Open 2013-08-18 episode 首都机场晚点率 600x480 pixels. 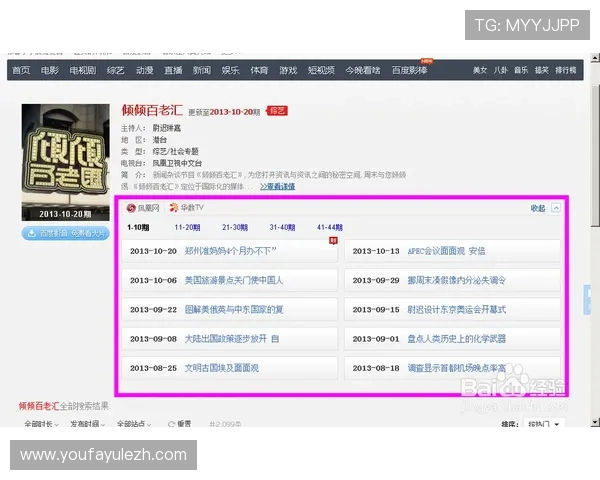point(452,368)
